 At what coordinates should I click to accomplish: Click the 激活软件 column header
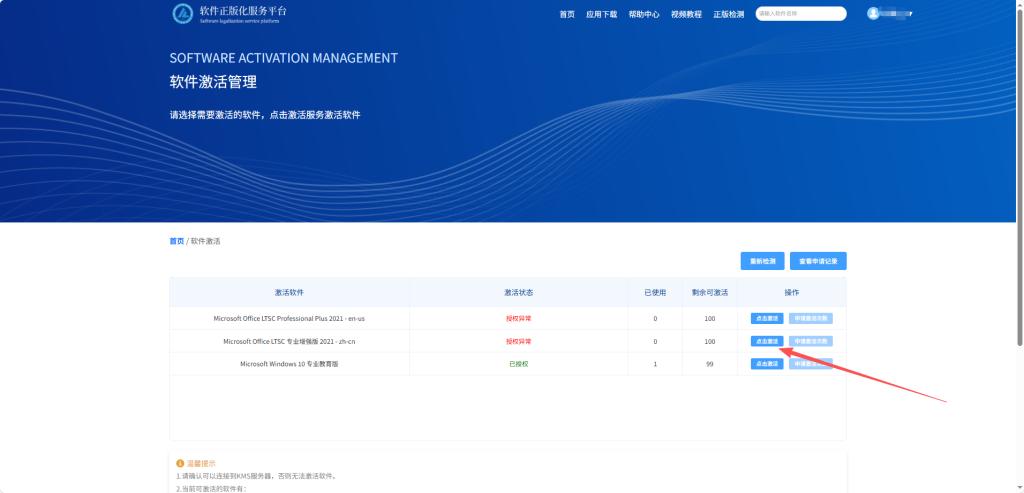(x=289, y=293)
